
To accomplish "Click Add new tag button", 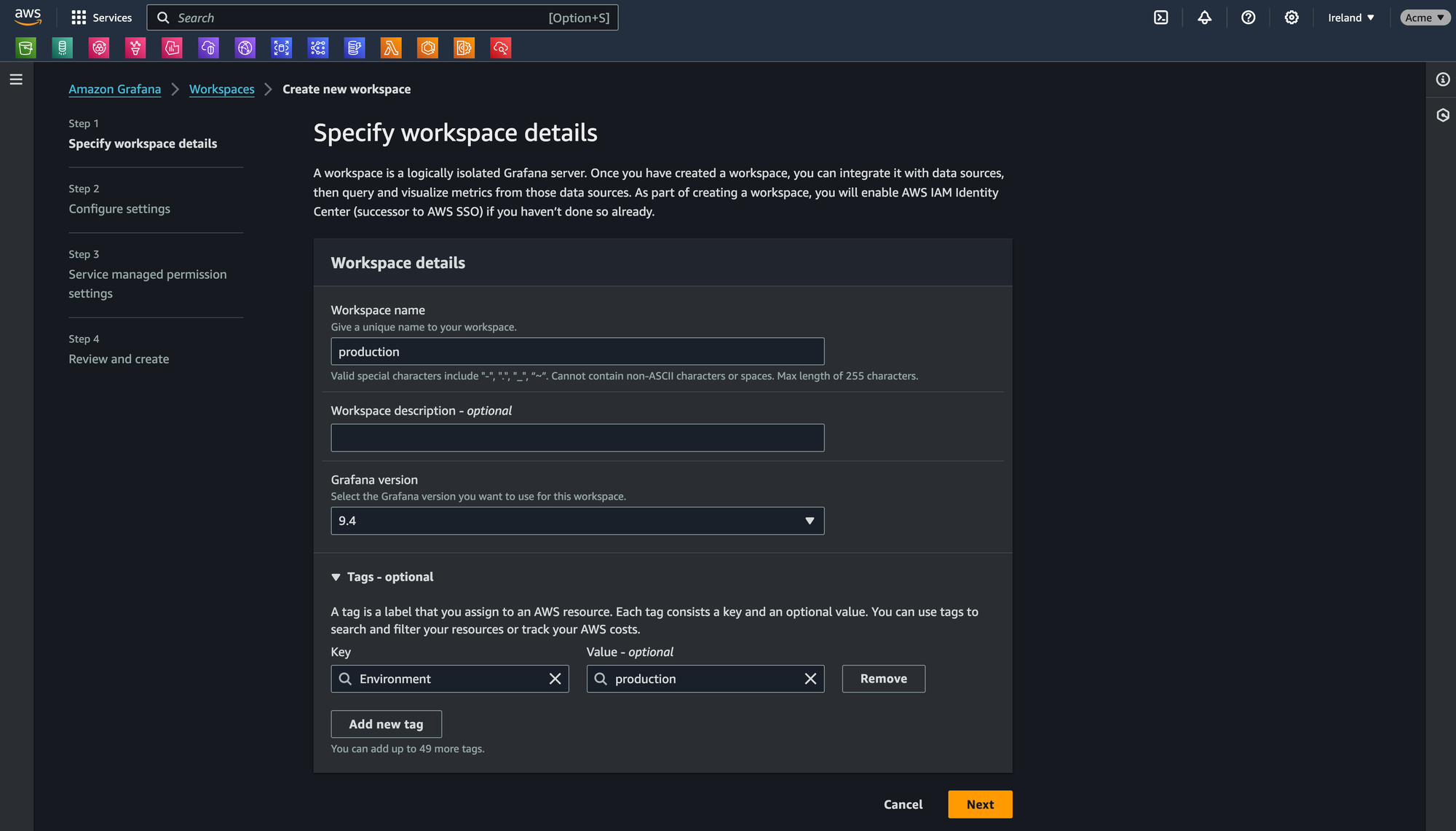I will (x=386, y=724).
